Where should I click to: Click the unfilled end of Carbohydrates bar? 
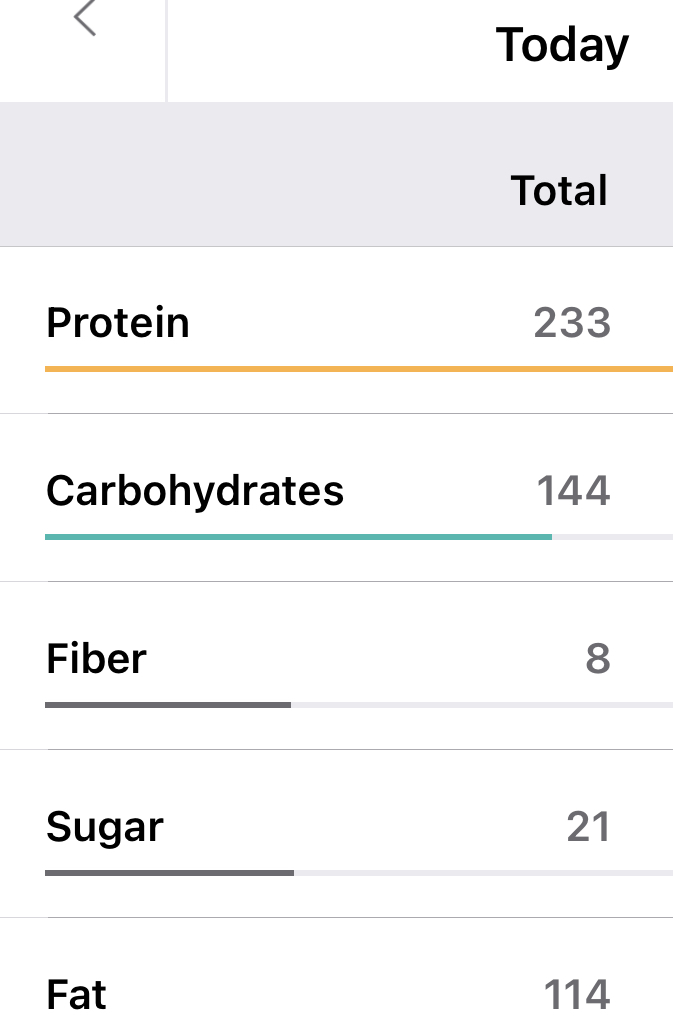click(x=612, y=537)
